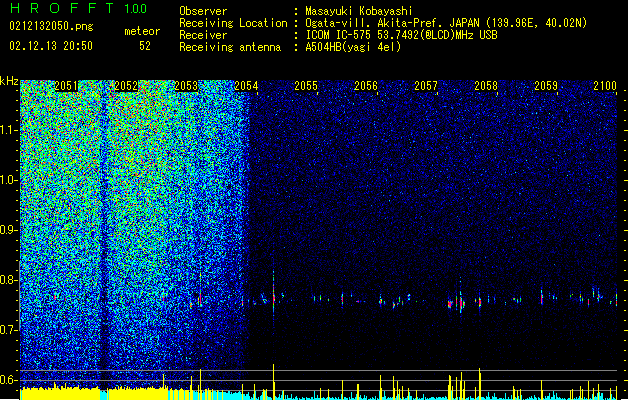Click the 2053 time marker
The width and height of the screenshot is (629, 400).
(x=186, y=86)
